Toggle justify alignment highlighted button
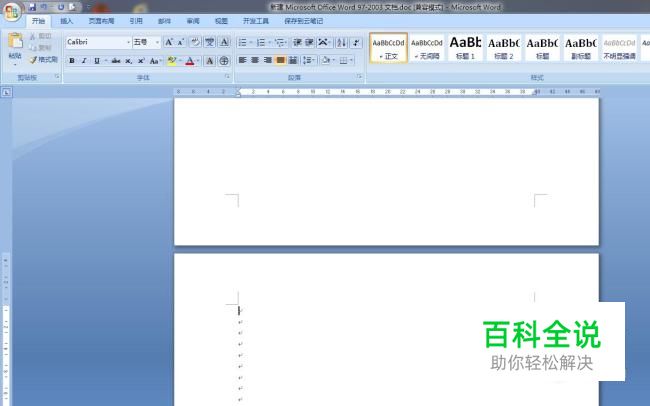Image resolution: width=650 pixels, height=406 pixels. pos(281,61)
